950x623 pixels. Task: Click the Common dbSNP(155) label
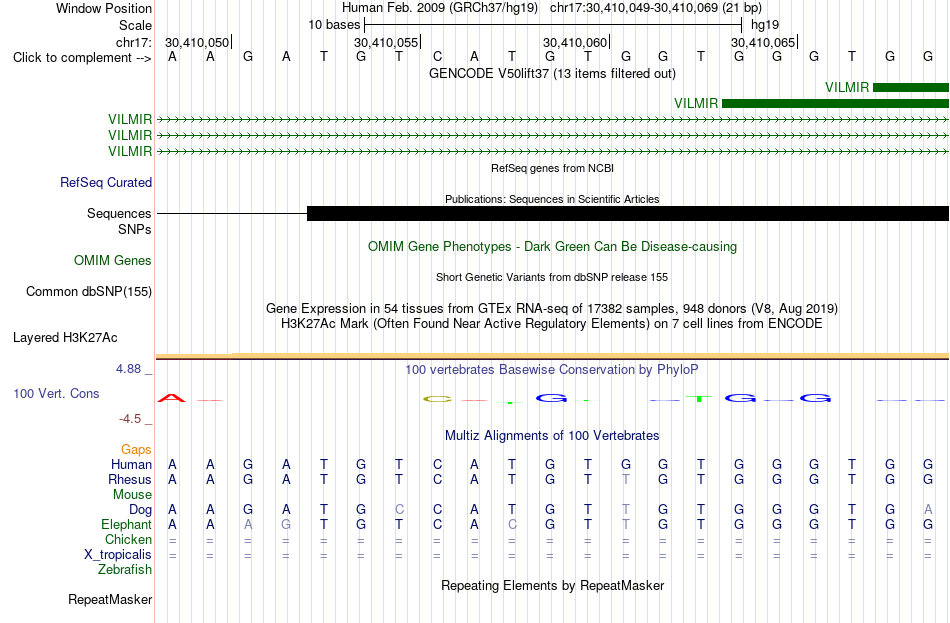tap(88, 292)
